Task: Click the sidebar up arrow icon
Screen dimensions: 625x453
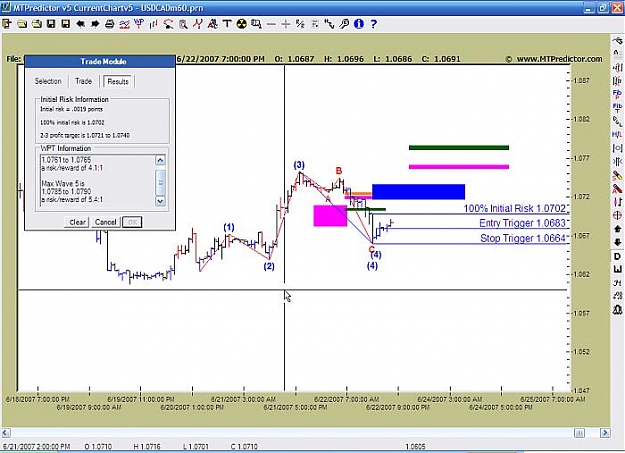Action: coord(617,229)
